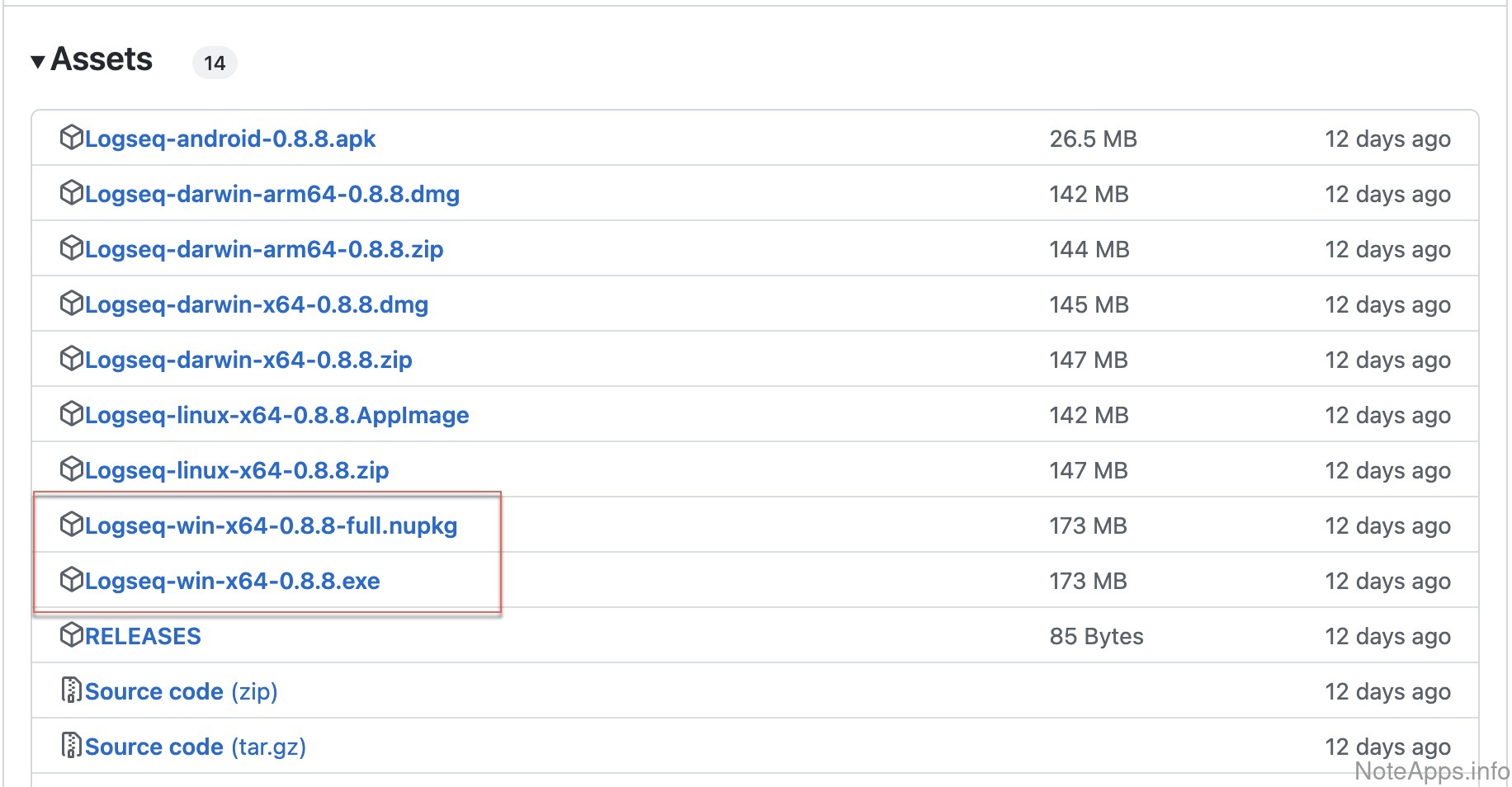The image size is (1512, 787).
Task: Download Logseq-darwin-x64-0.8.8.dmg
Action: pos(257,304)
